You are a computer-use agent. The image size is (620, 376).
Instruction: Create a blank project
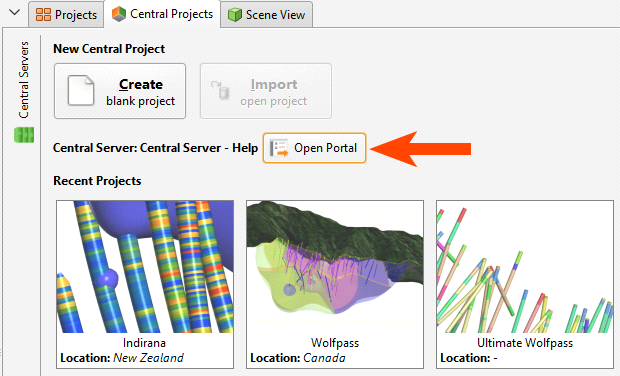120,91
